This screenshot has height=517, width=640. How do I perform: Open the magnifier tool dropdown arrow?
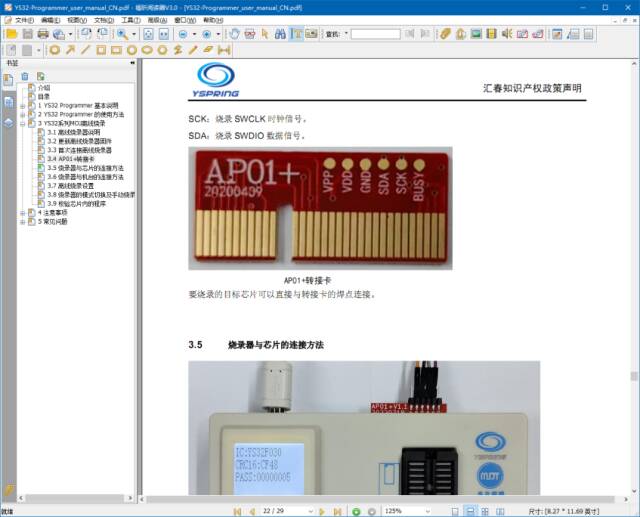pyautogui.click(x=134, y=34)
